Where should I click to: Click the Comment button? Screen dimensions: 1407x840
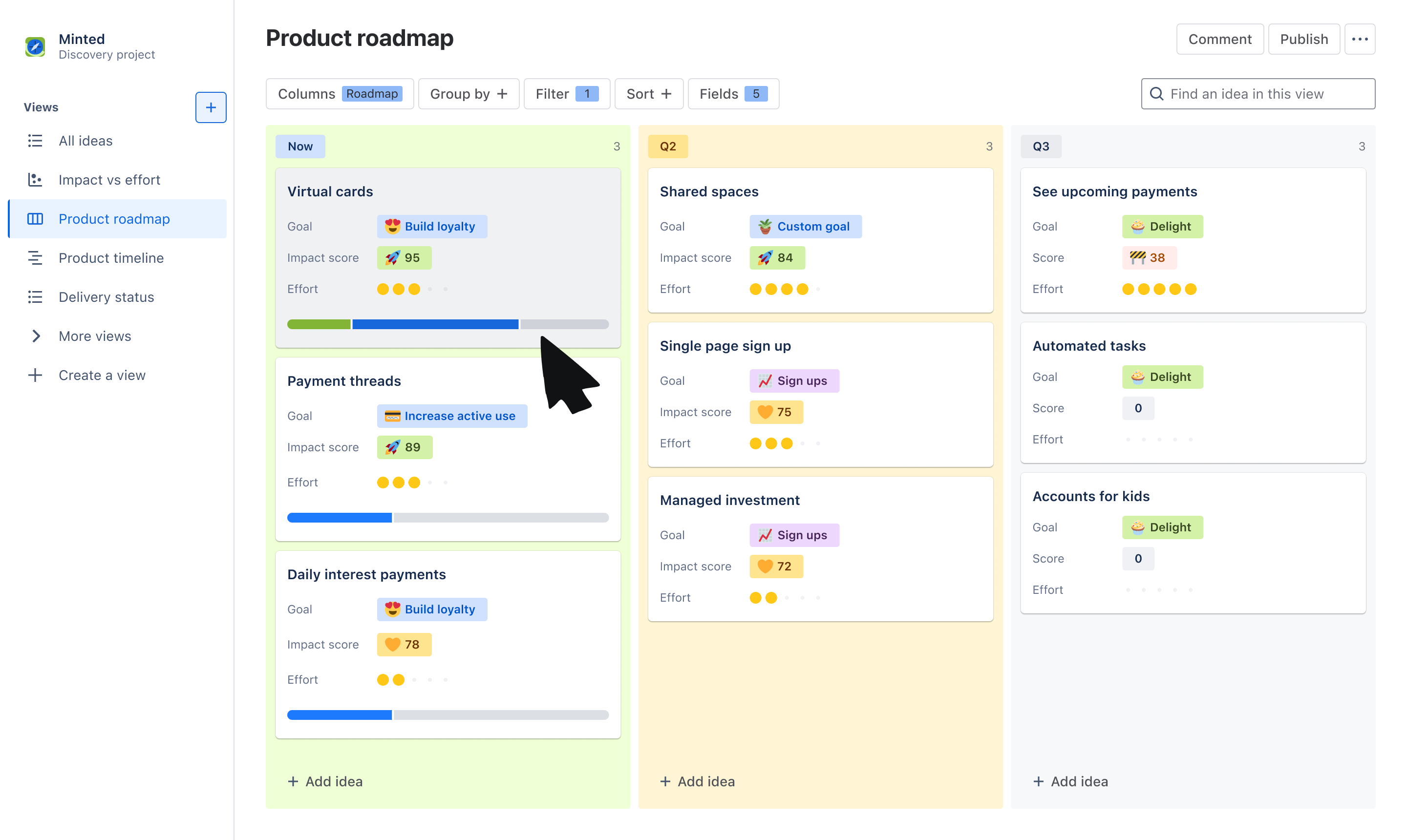click(x=1219, y=39)
